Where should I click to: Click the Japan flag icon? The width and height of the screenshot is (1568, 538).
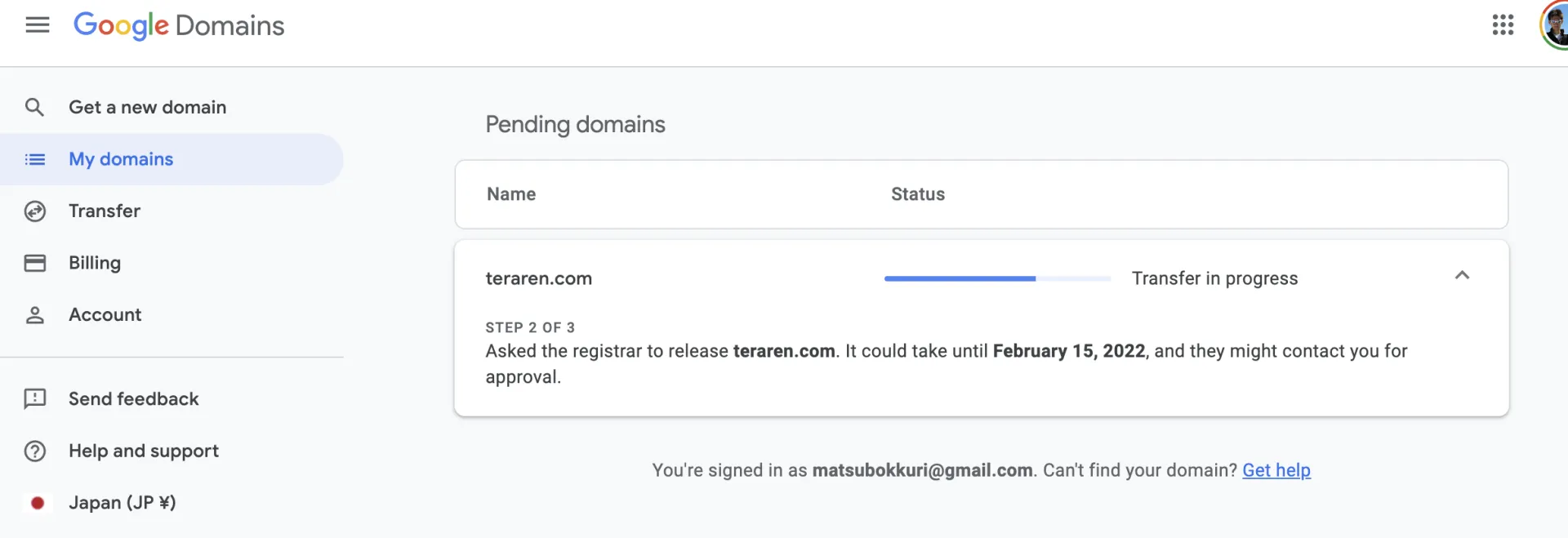pos(37,503)
